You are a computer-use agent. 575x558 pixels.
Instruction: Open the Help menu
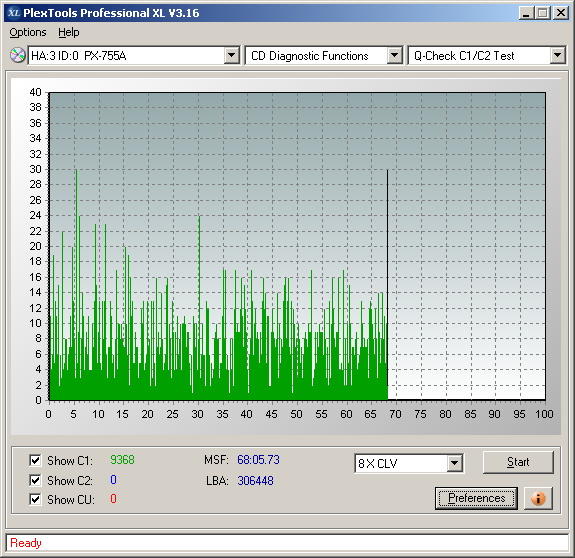69,32
